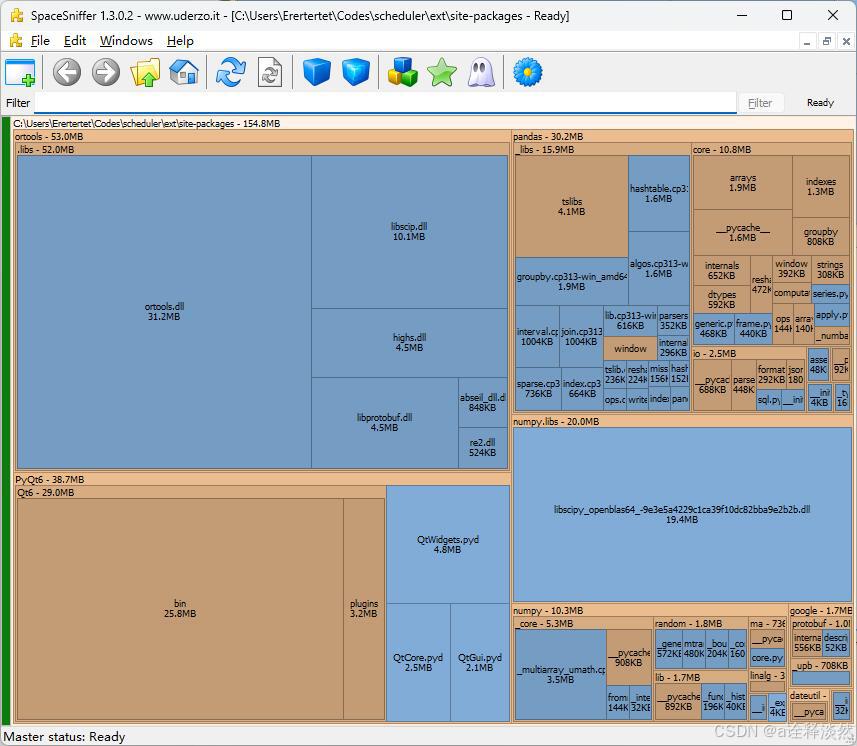Select the arrays 1.9MB folder block
Viewport: 857px width, 746px height.
742,183
